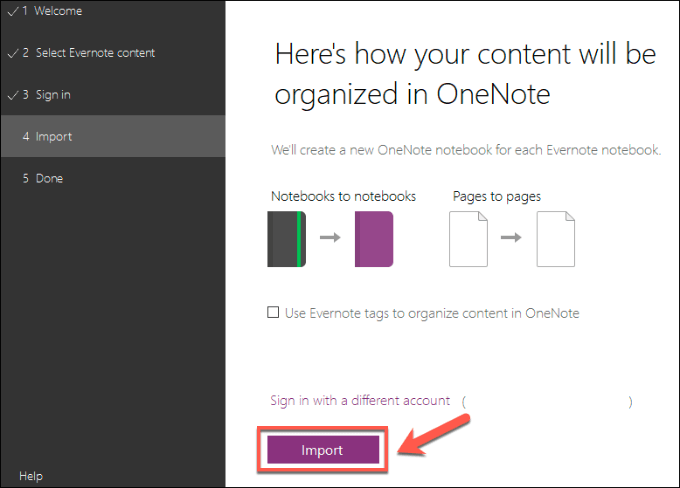The image size is (680, 488).
Task: Click the checkmark beside the Sign in step
Action: [x=11, y=95]
